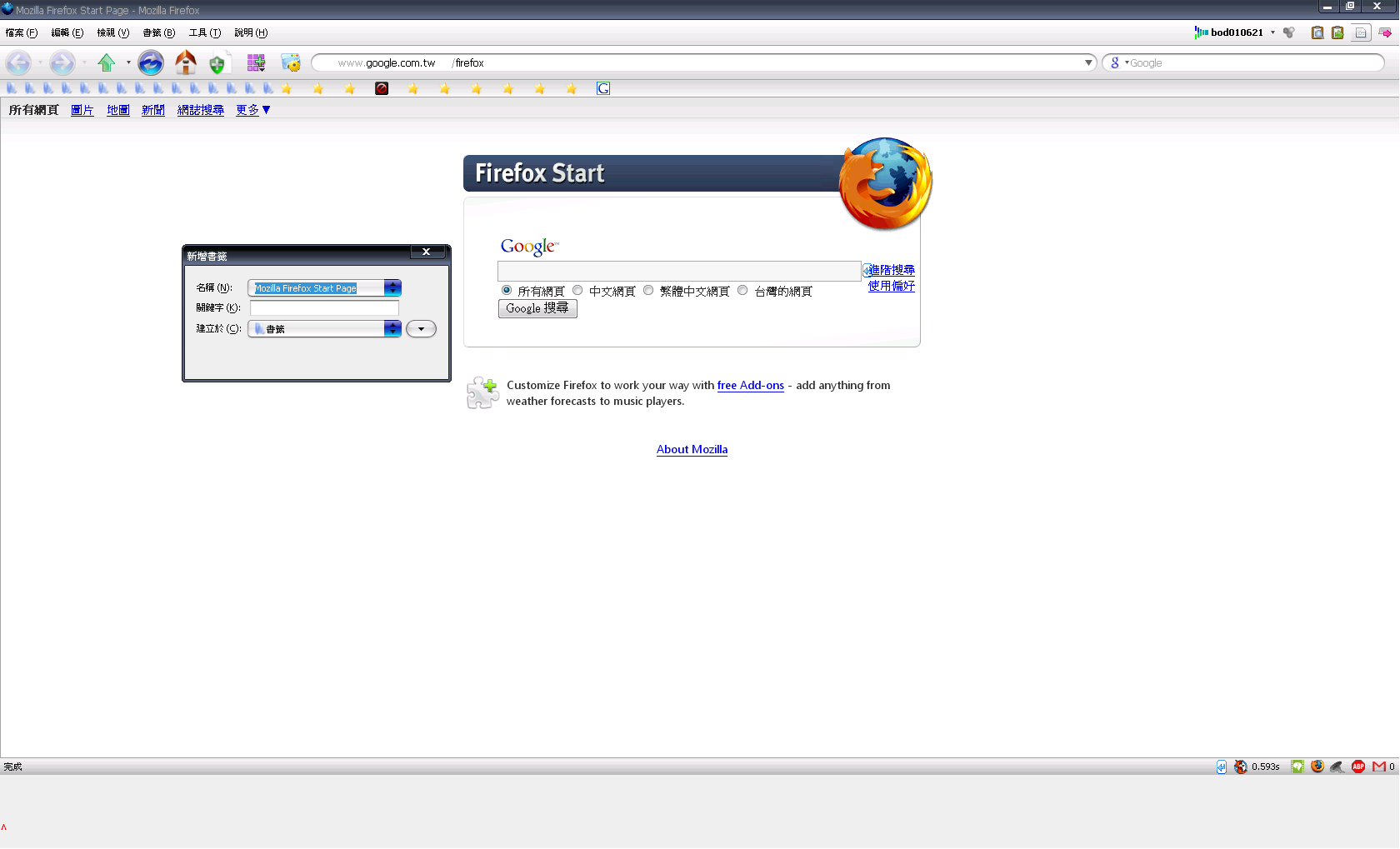Viewport: 1400px width, 849px height.
Task: Select the 中文網頁 radio button
Action: (x=577, y=291)
